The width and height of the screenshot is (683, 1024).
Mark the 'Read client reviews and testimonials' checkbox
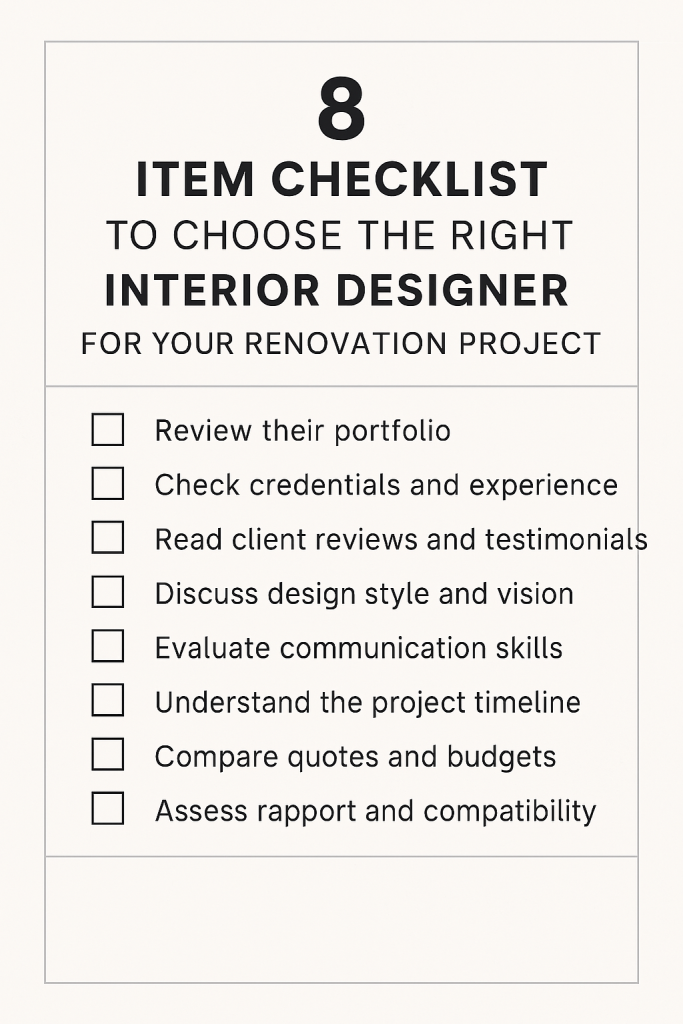point(108,538)
